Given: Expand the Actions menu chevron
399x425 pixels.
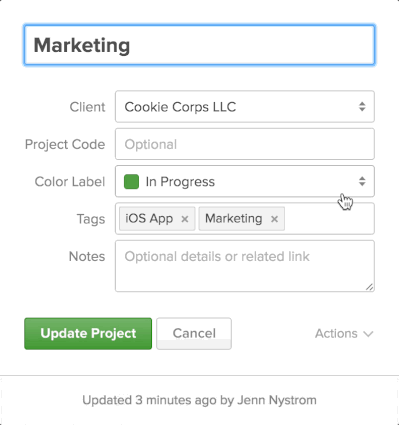Looking at the screenshot, I should click(368, 334).
